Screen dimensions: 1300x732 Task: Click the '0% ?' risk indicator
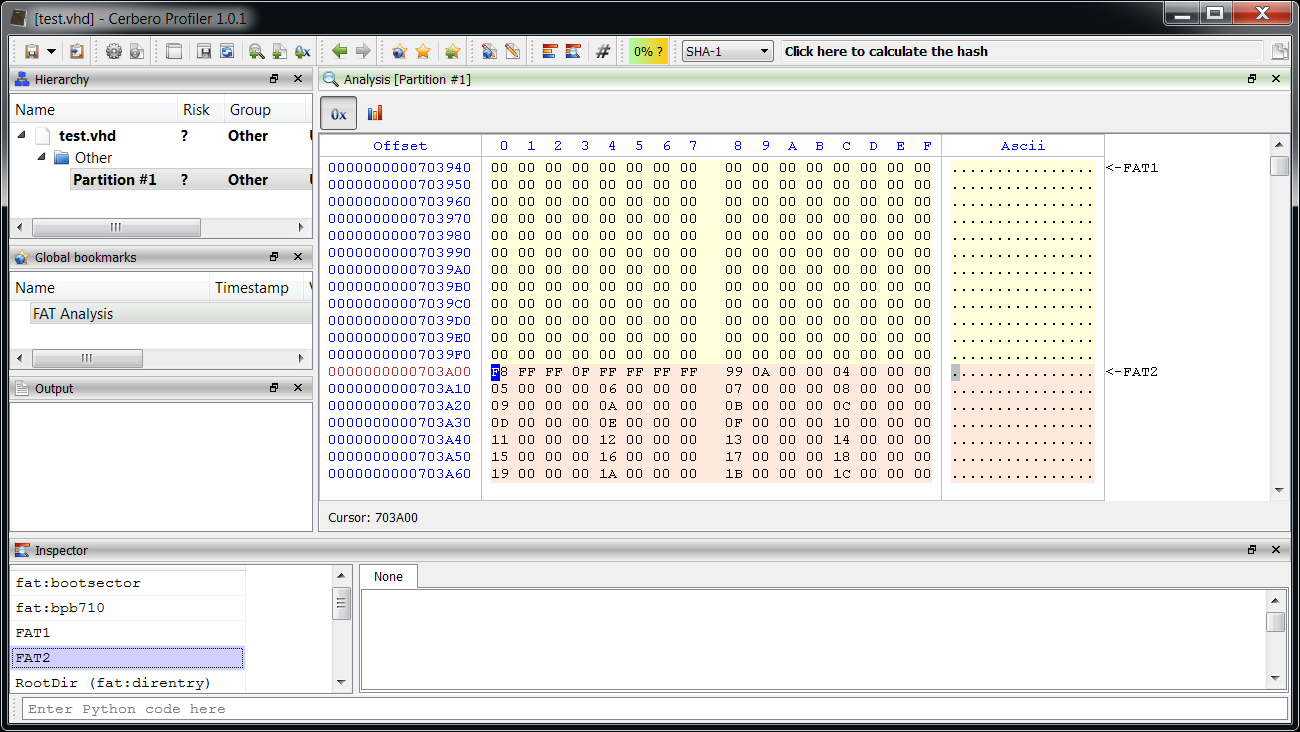(x=648, y=51)
